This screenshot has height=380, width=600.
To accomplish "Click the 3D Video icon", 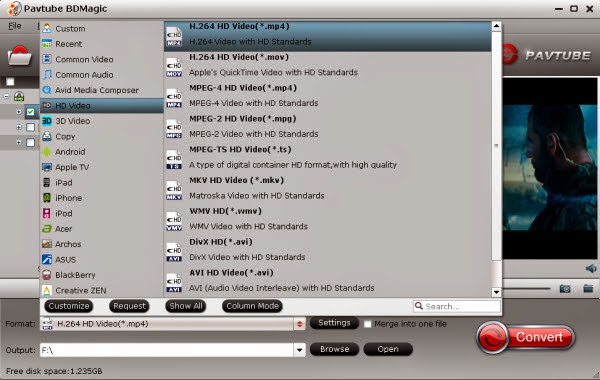I will tap(47, 121).
